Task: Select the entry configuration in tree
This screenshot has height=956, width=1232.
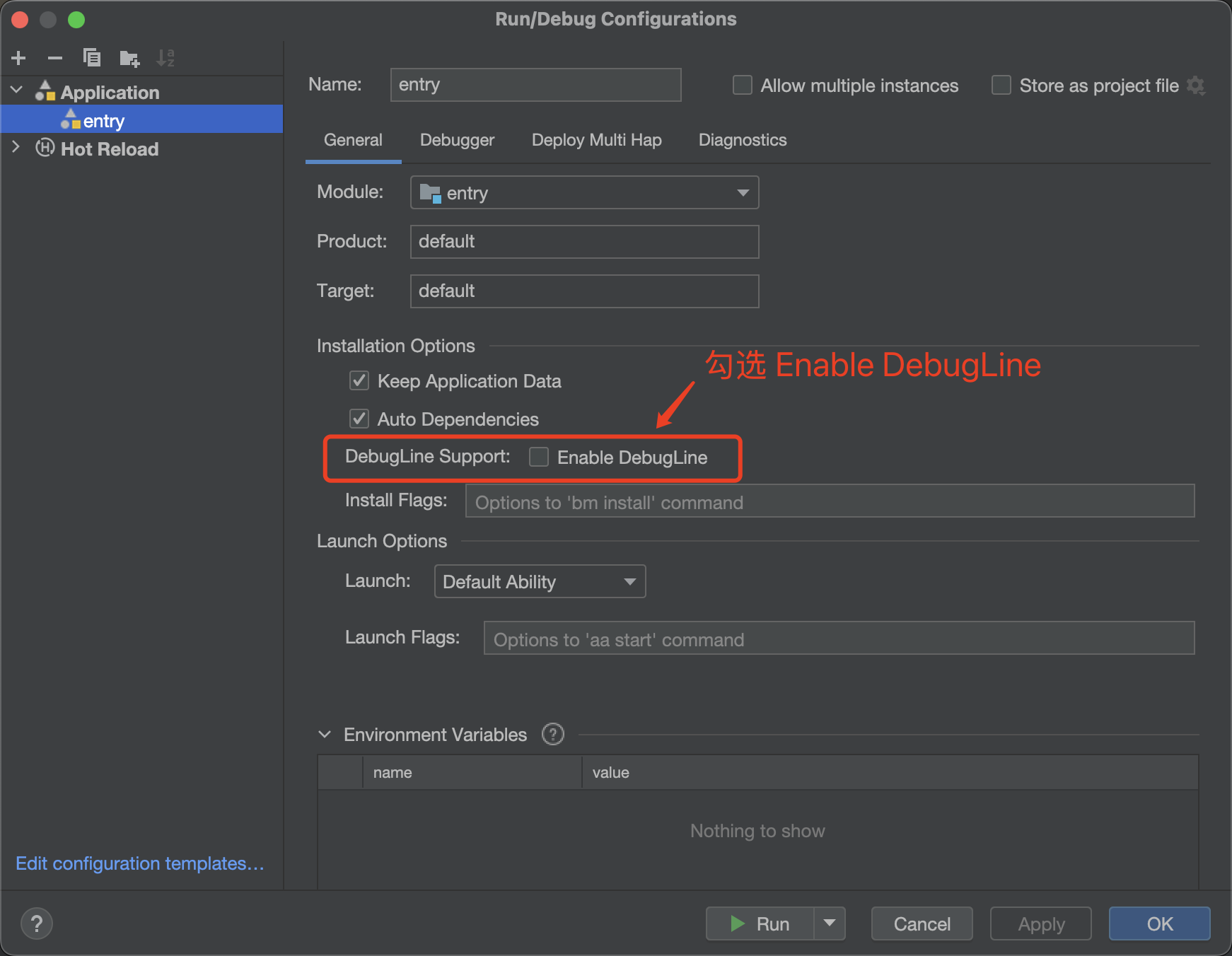Action: (104, 121)
